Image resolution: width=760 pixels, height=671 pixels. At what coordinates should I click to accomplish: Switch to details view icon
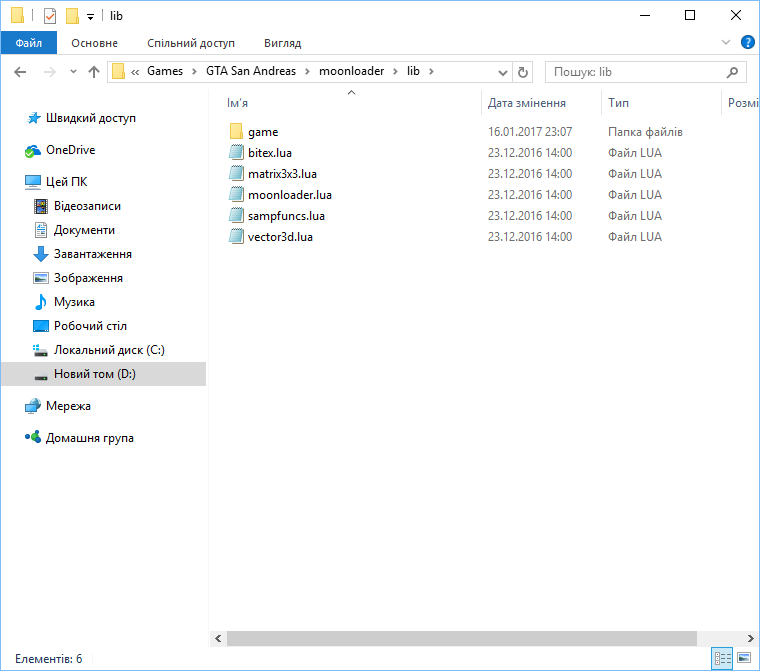pos(722,658)
